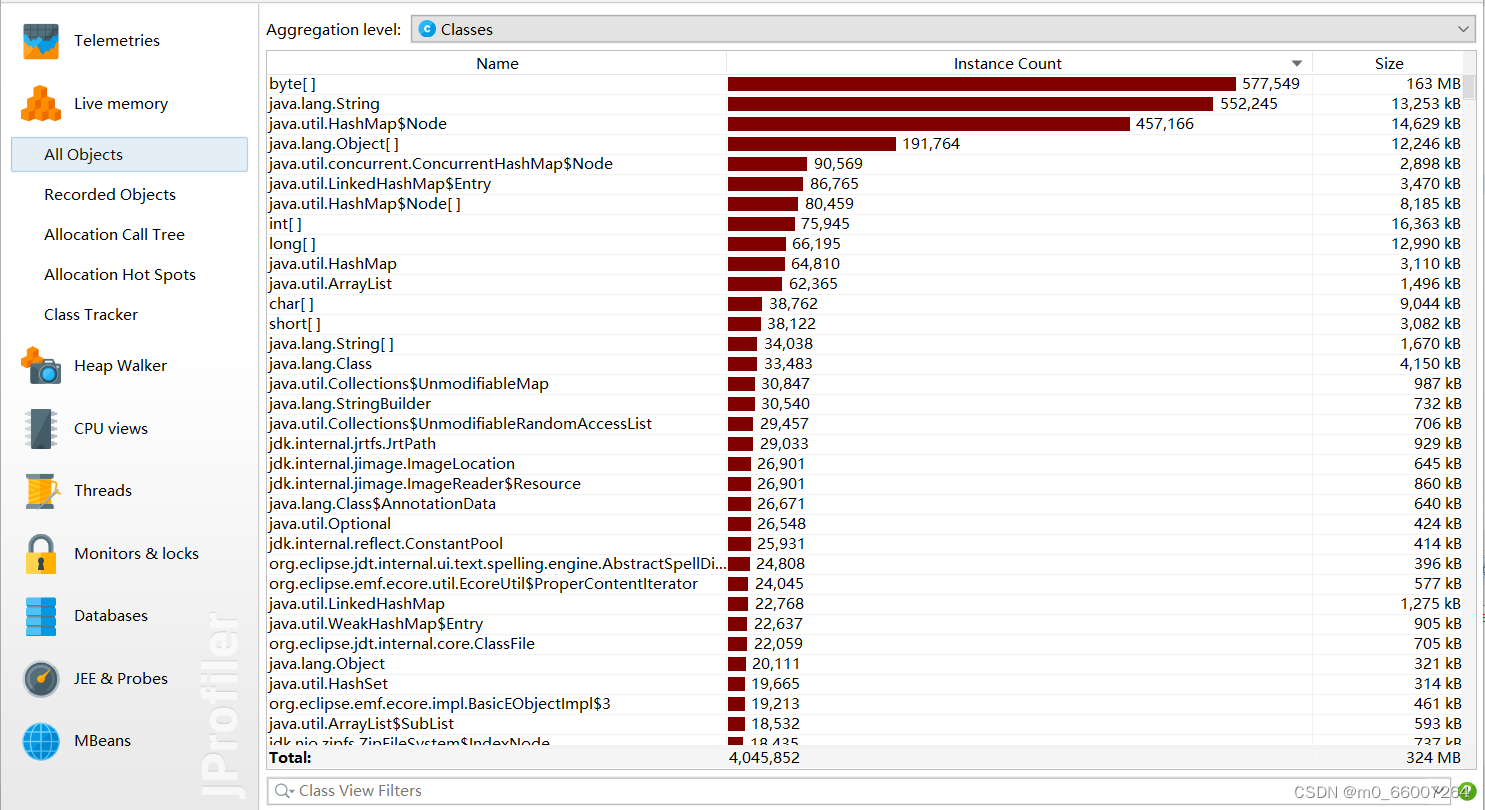Click the descending sort arrow in Instance Count
The image size is (1485, 810).
[x=1297, y=64]
